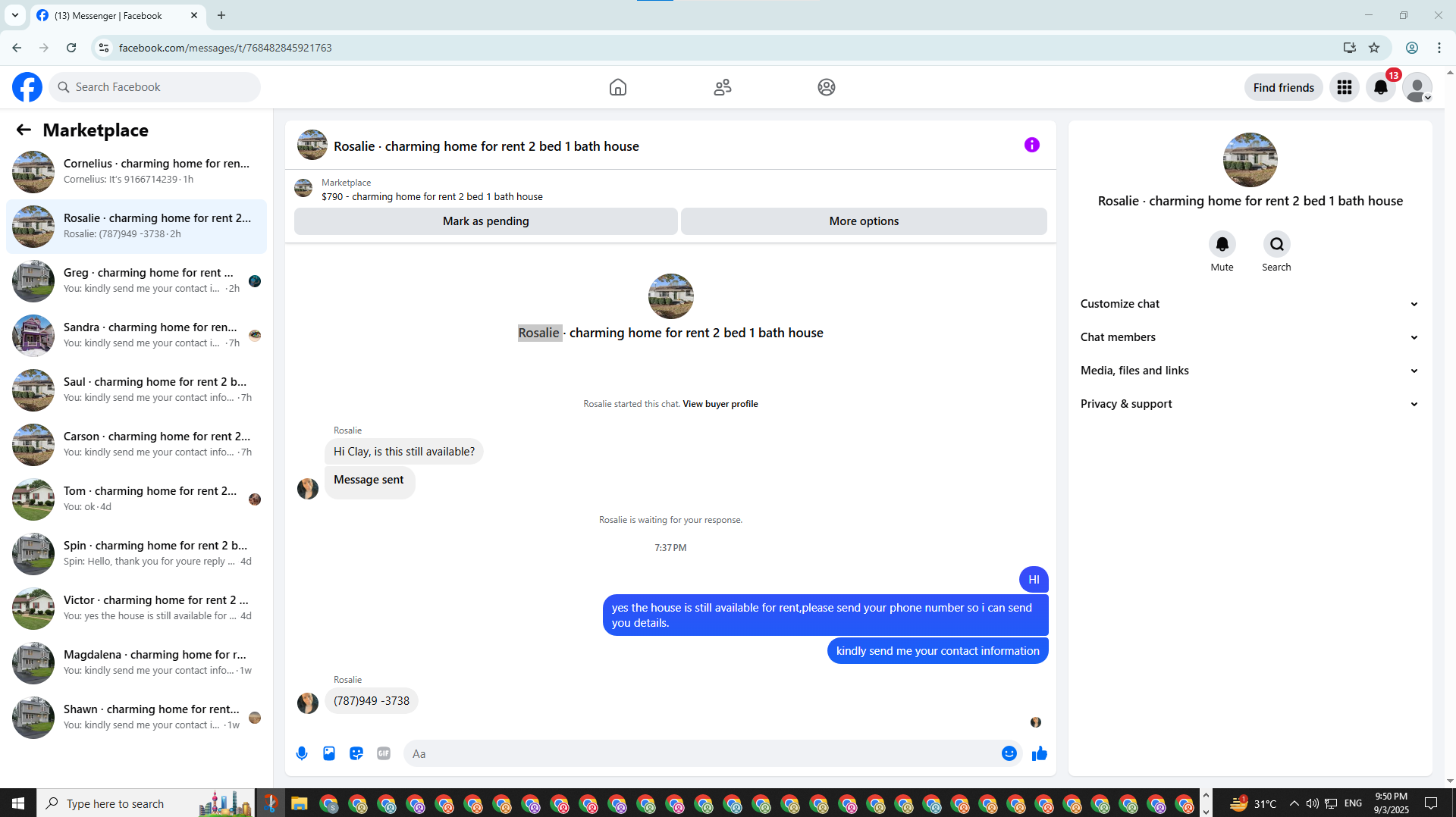The width and height of the screenshot is (1456, 817).
Task: Click the 'Hi Clay, is this still available?' message
Action: tap(404, 452)
